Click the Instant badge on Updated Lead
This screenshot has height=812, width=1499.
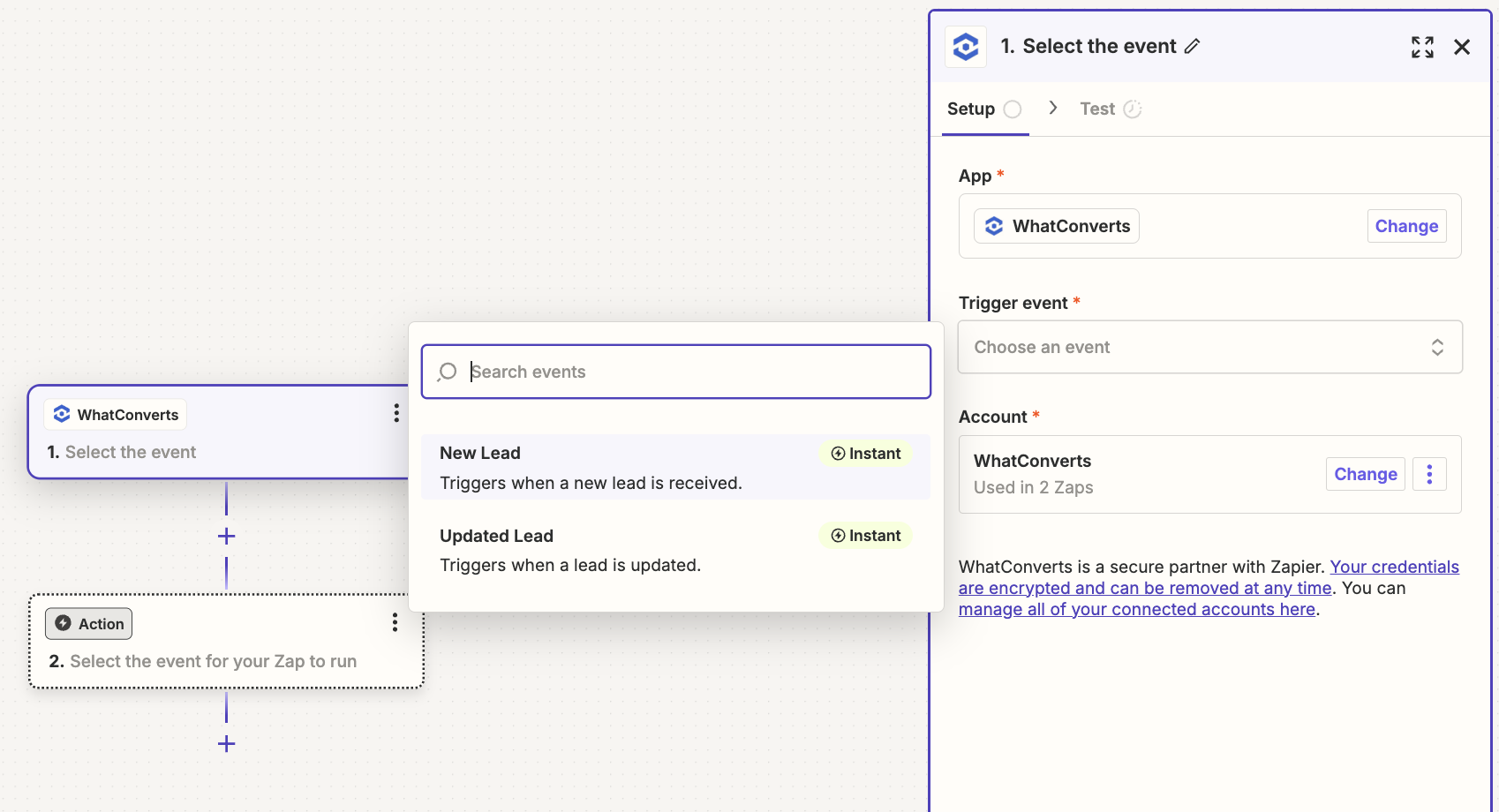(x=866, y=536)
